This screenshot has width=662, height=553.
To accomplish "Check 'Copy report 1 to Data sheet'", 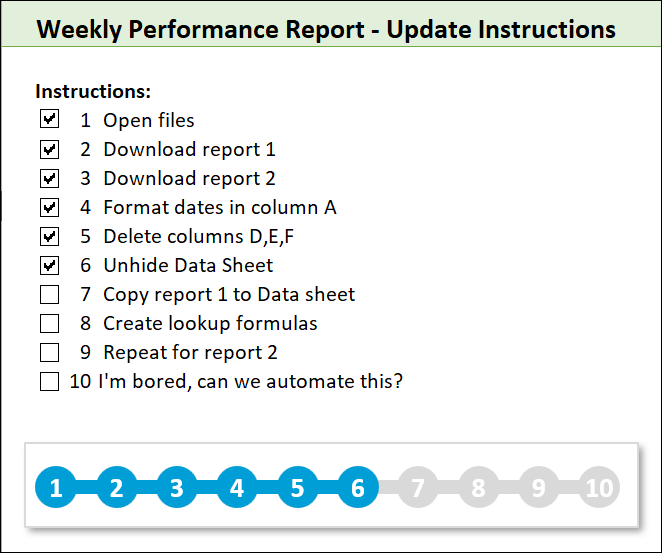I will pos(49,295).
